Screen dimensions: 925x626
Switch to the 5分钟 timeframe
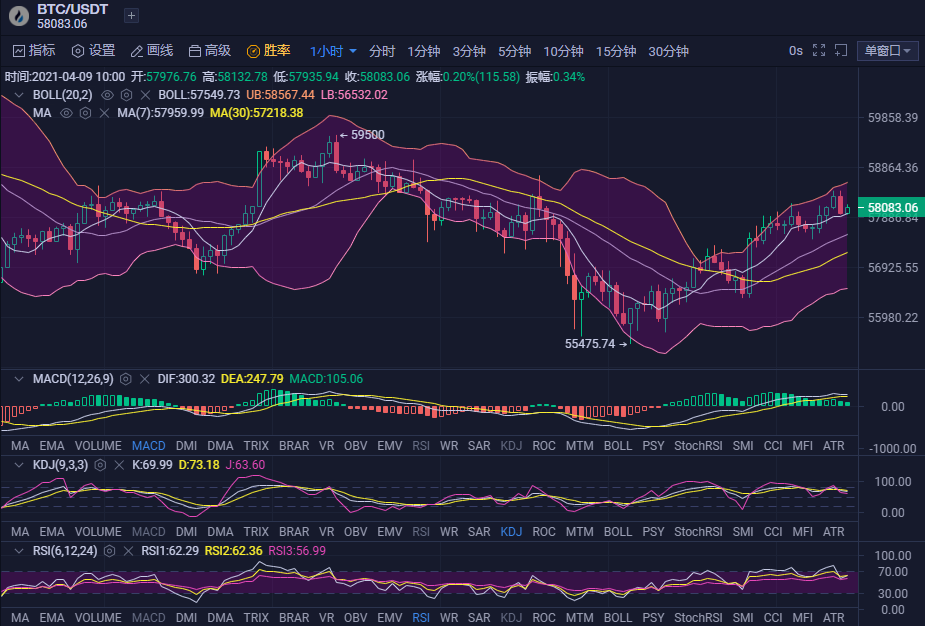point(514,51)
